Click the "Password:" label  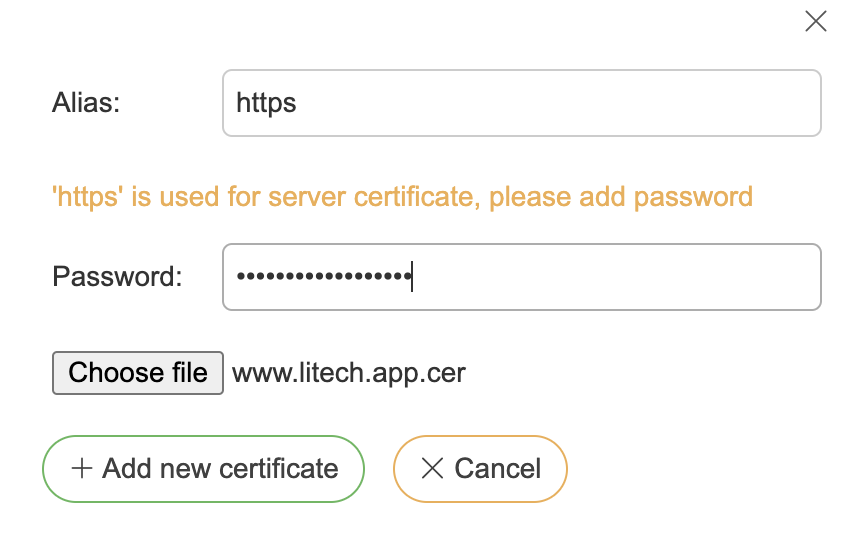click(x=117, y=277)
